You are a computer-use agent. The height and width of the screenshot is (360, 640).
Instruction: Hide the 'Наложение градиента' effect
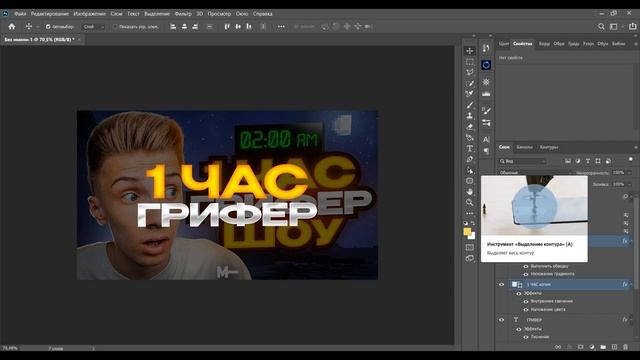click(x=526, y=274)
